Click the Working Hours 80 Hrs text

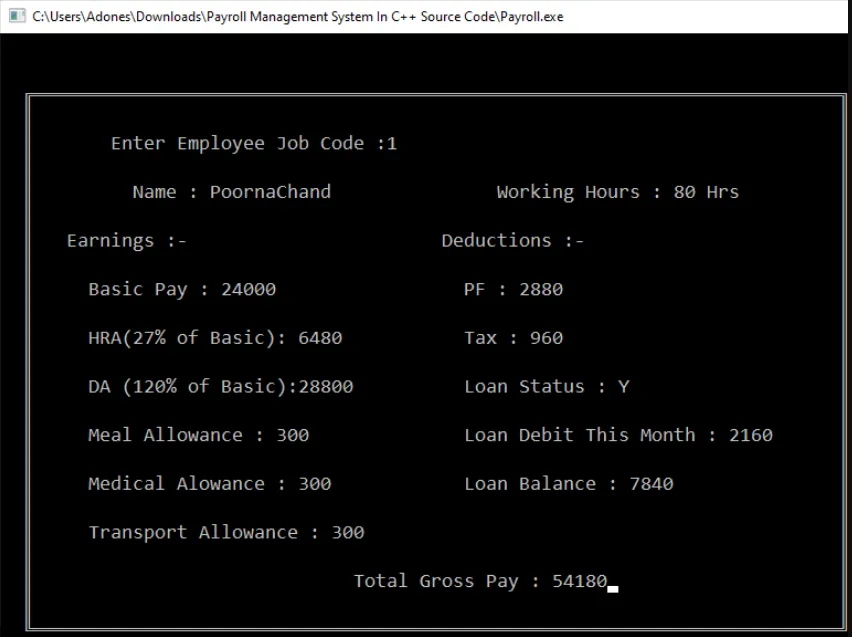617,192
